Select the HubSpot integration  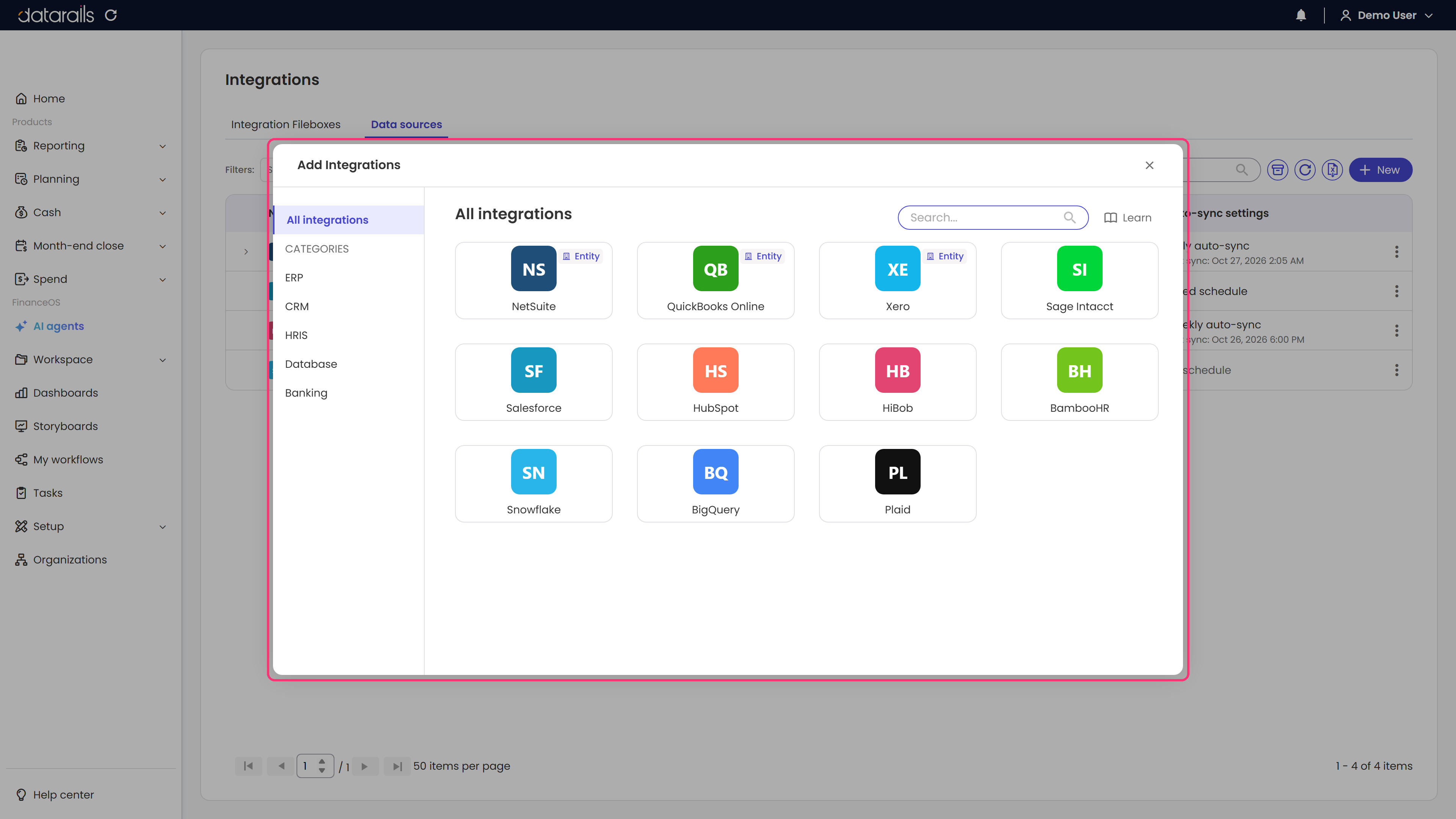tap(715, 382)
